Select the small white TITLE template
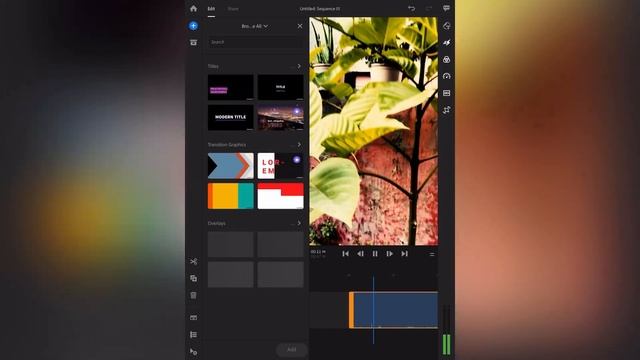The width and height of the screenshot is (640, 360). pyautogui.click(x=280, y=87)
